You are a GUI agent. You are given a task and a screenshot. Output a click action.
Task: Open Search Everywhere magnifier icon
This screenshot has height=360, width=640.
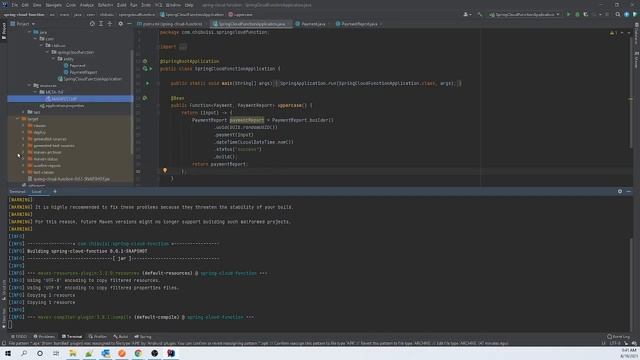pyautogui.click(x=618, y=14)
